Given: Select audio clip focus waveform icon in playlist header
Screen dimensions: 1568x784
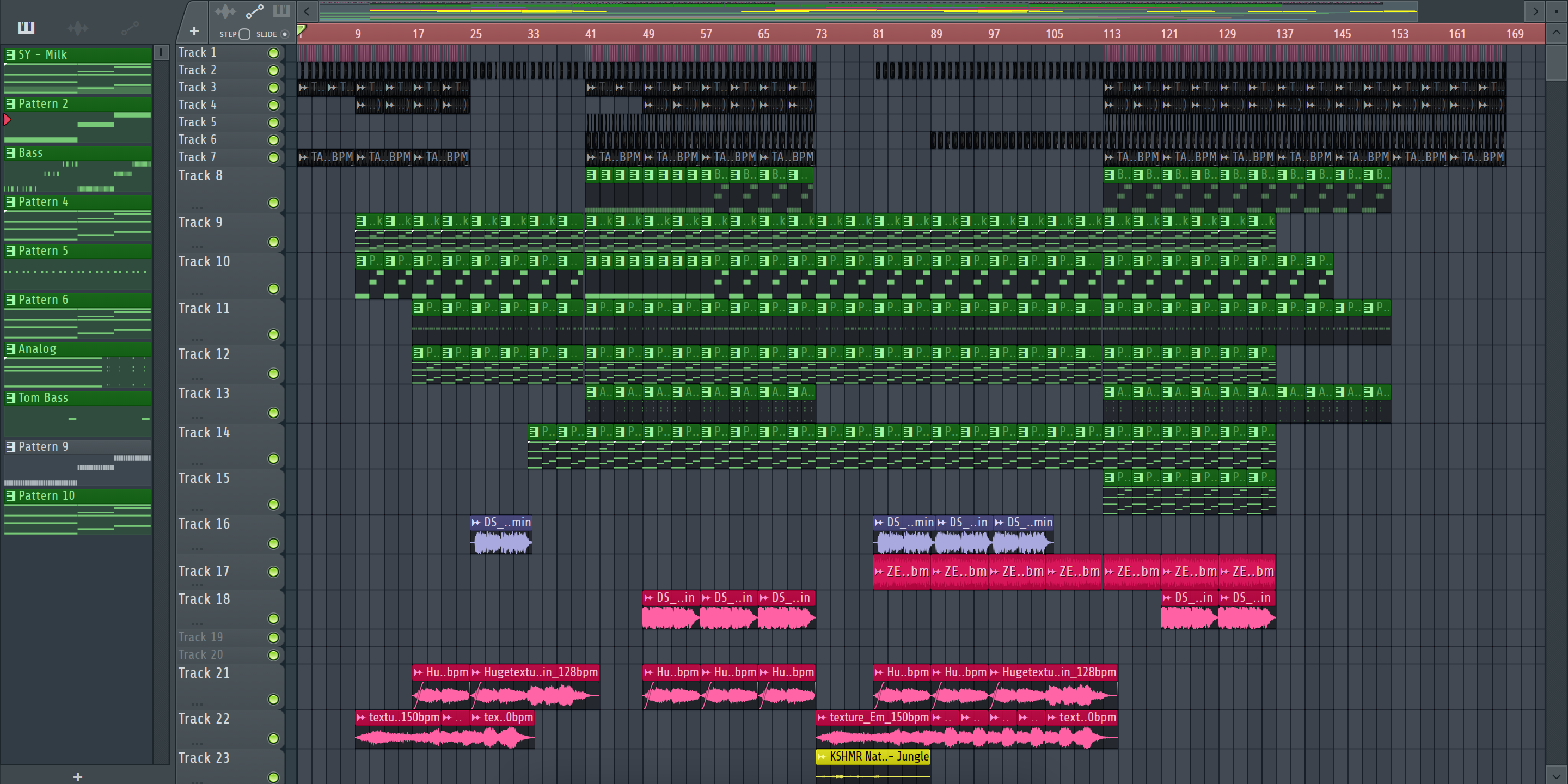Looking at the screenshot, I should coord(225,11).
